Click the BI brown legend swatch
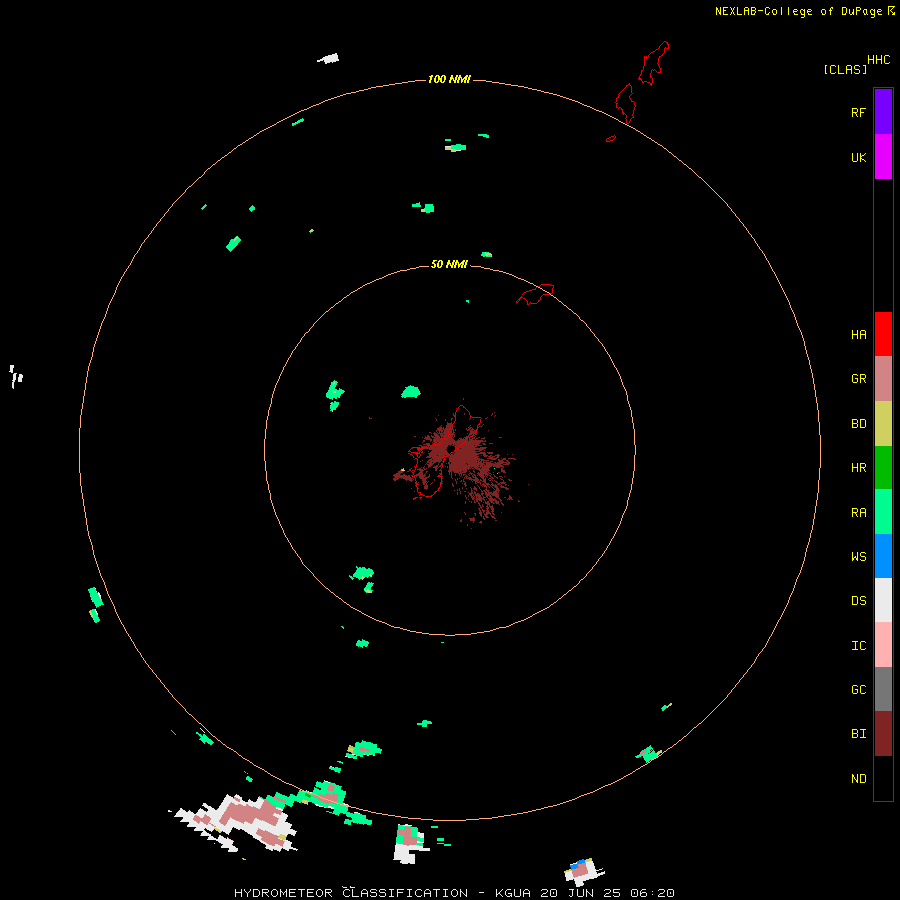The height and width of the screenshot is (900, 900). click(883, 734)
